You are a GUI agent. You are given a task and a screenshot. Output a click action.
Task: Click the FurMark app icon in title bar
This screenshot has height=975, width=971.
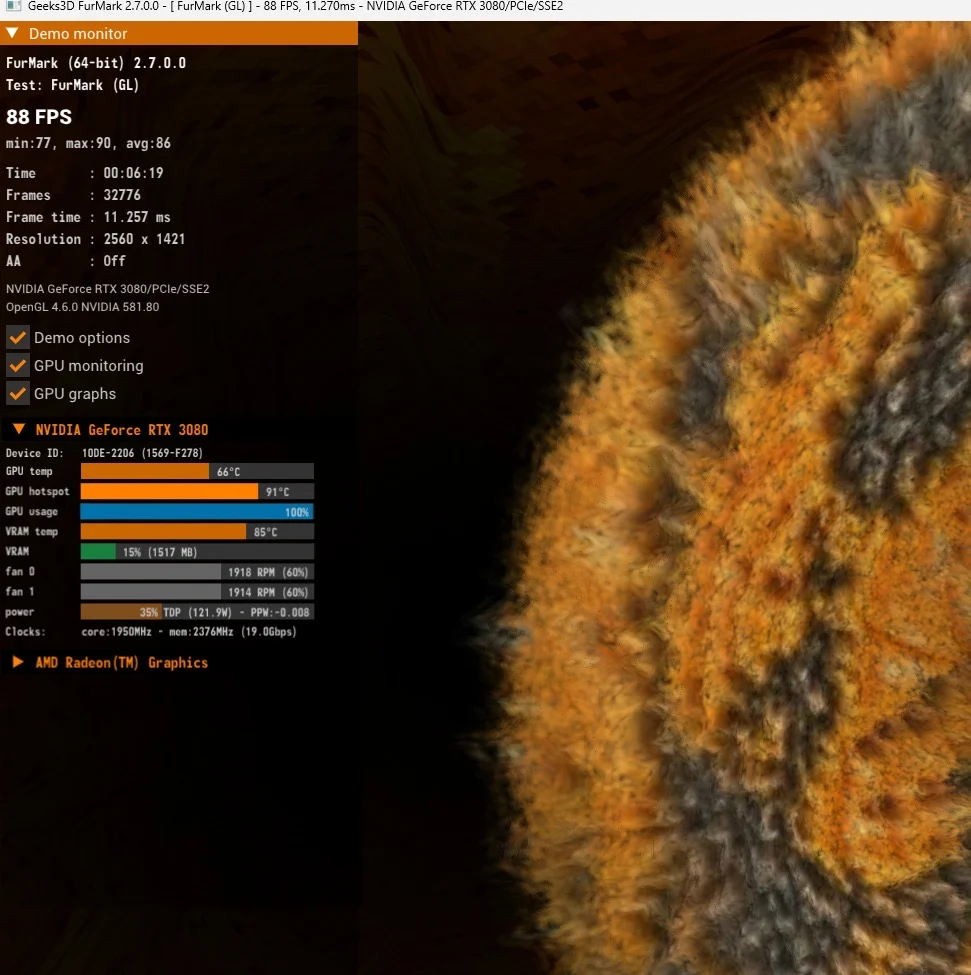13,6
